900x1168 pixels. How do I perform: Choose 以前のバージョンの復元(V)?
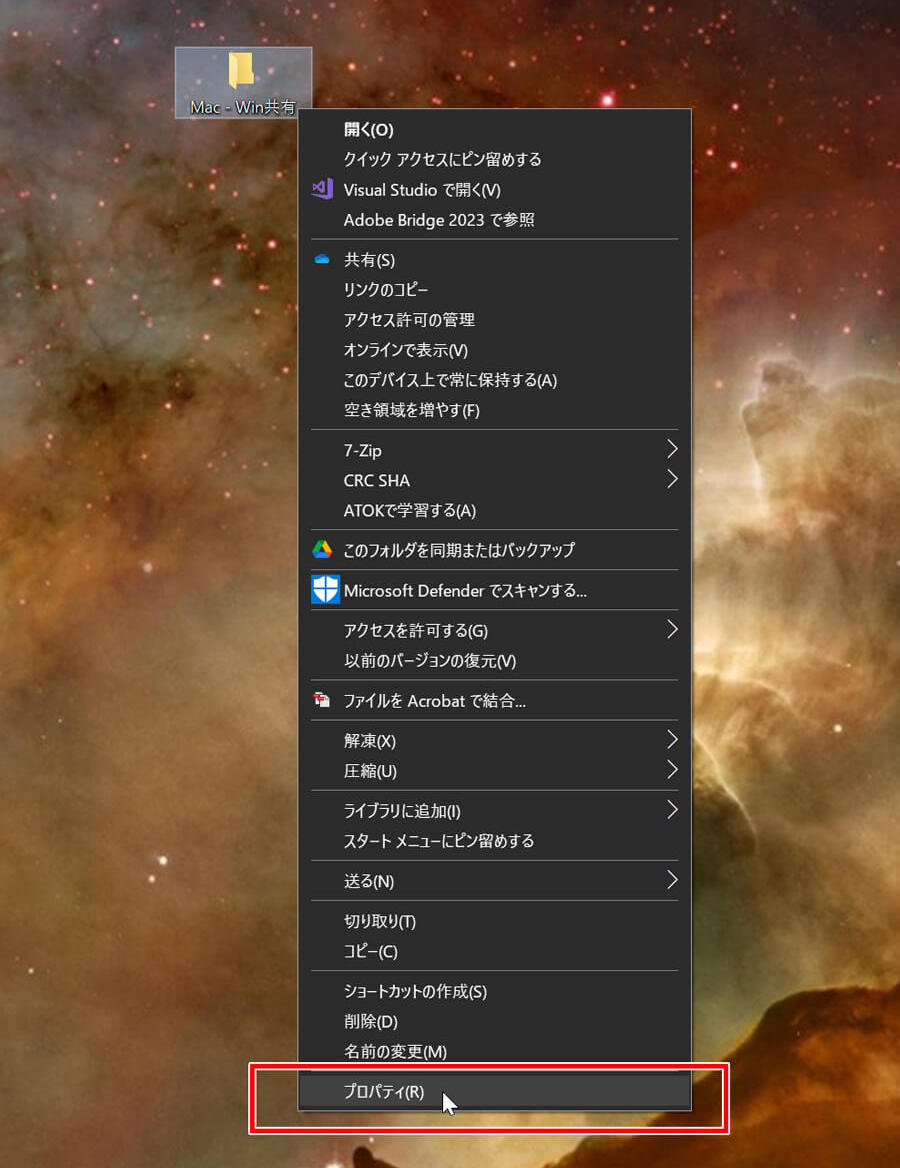(495, 661)
